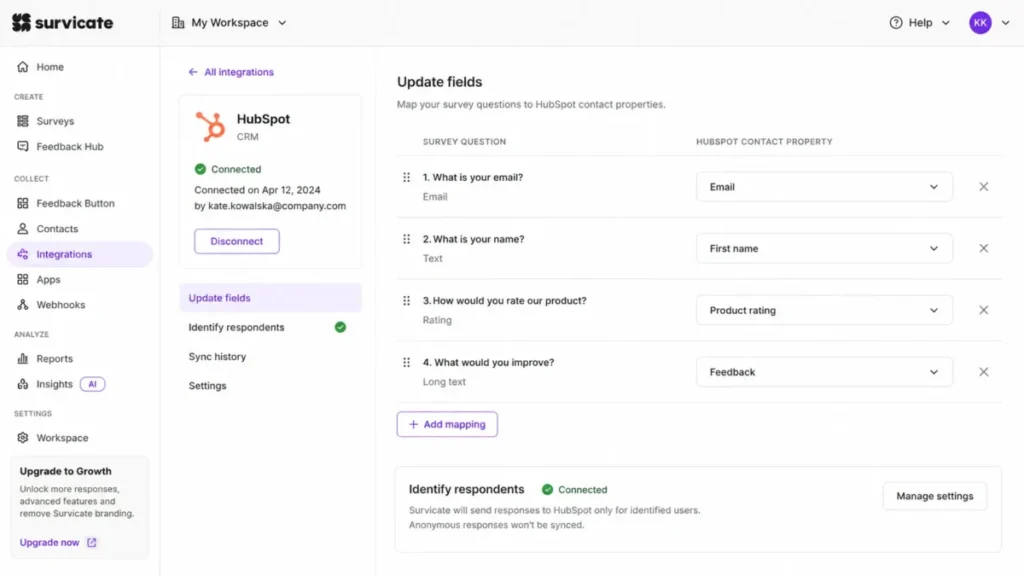The width and height of the screenshot is (1024, 576).
Task: Click the 'HUBSPOT CONTACT PROPERTY' column header
Action: [764, 142]
